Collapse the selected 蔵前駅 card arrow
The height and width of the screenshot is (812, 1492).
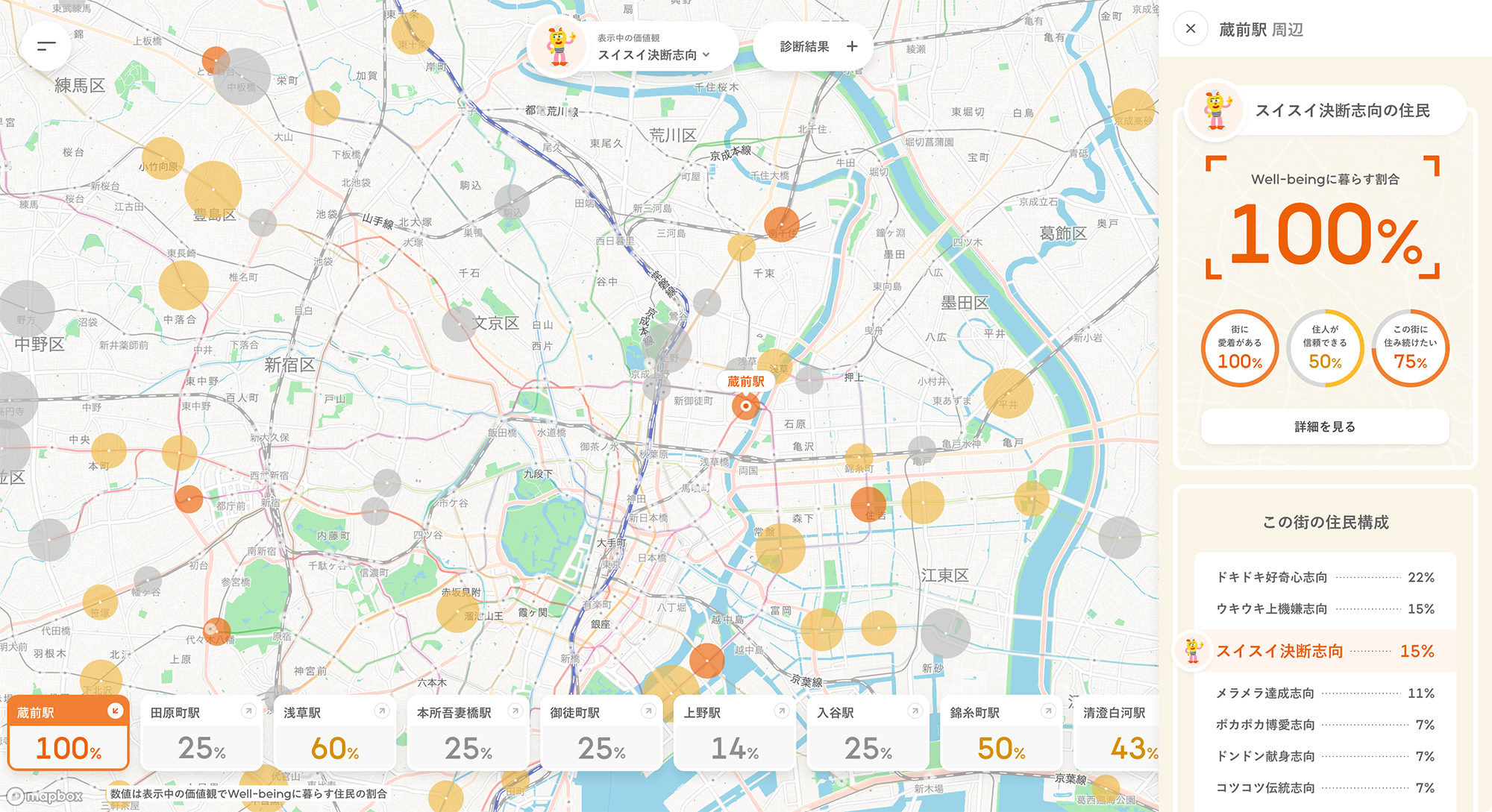coord(115,711)
